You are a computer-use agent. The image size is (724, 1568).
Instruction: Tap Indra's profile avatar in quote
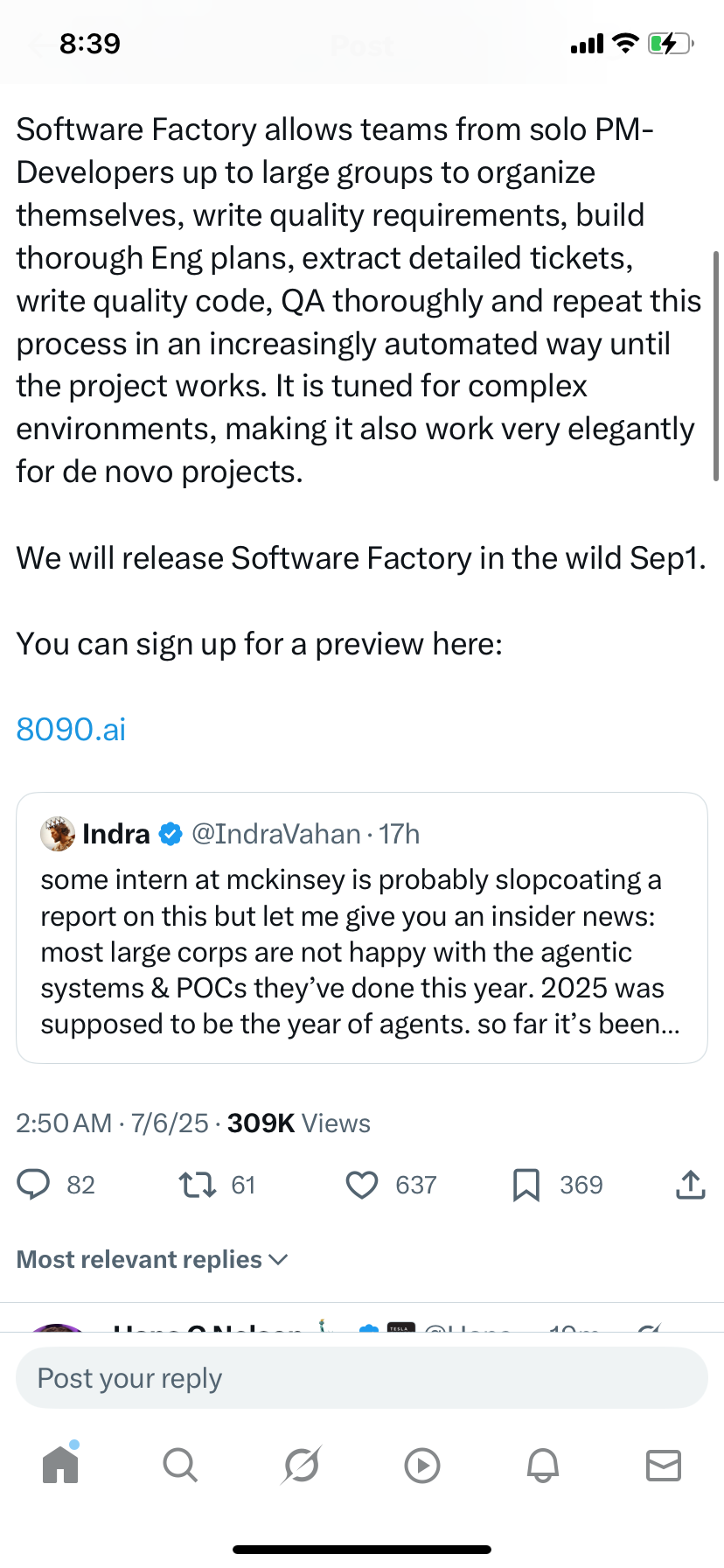pos(58,834)
